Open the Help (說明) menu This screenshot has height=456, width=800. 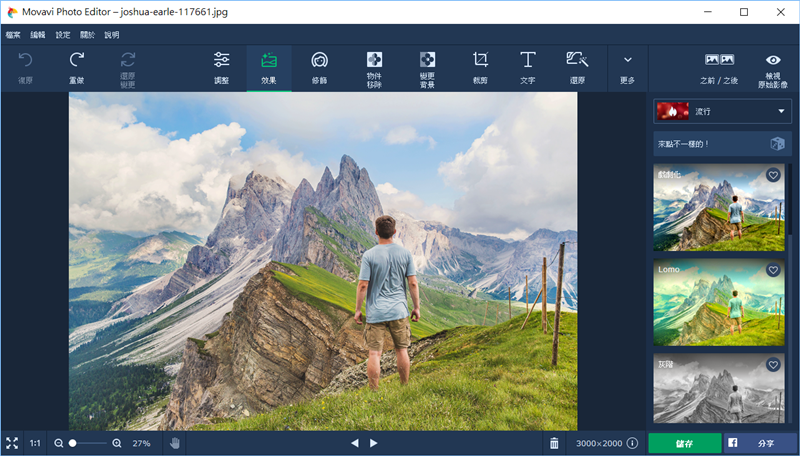112,35
